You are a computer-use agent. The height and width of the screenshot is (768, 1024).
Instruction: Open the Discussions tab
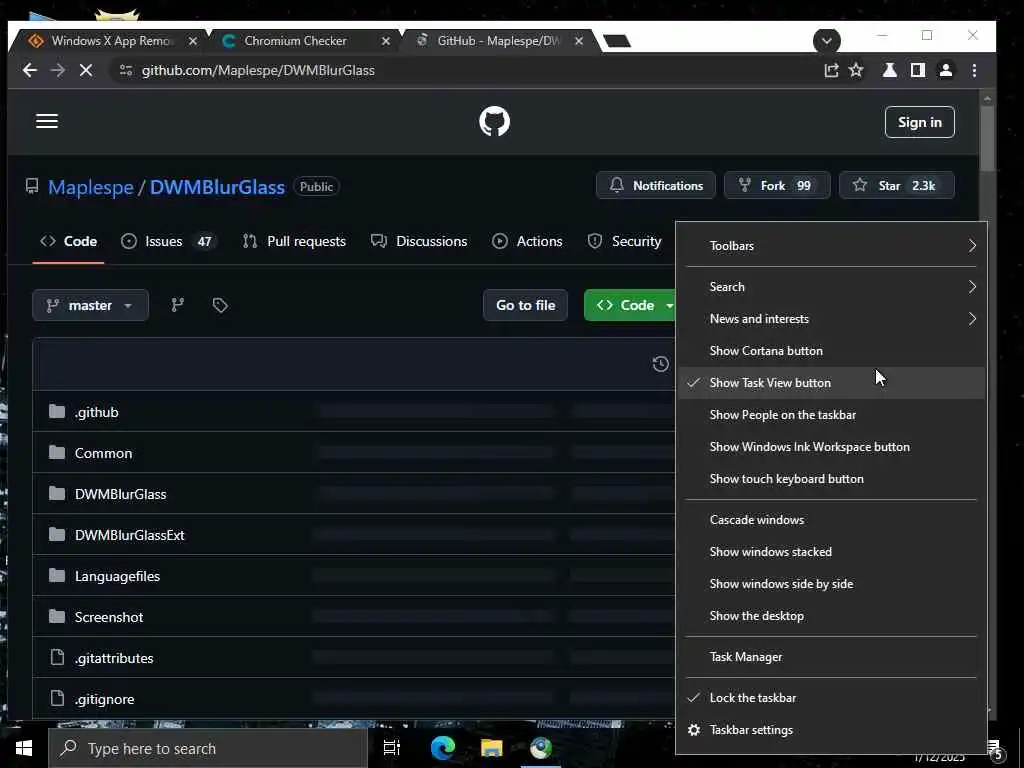click(x=419, y=241)
